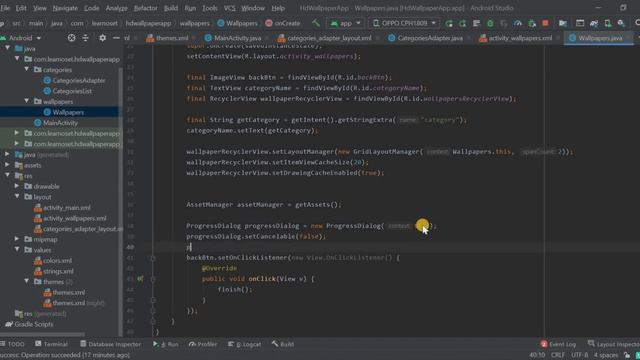
Task: Open the Layout Inspector tool window
Action: point(613,344)
